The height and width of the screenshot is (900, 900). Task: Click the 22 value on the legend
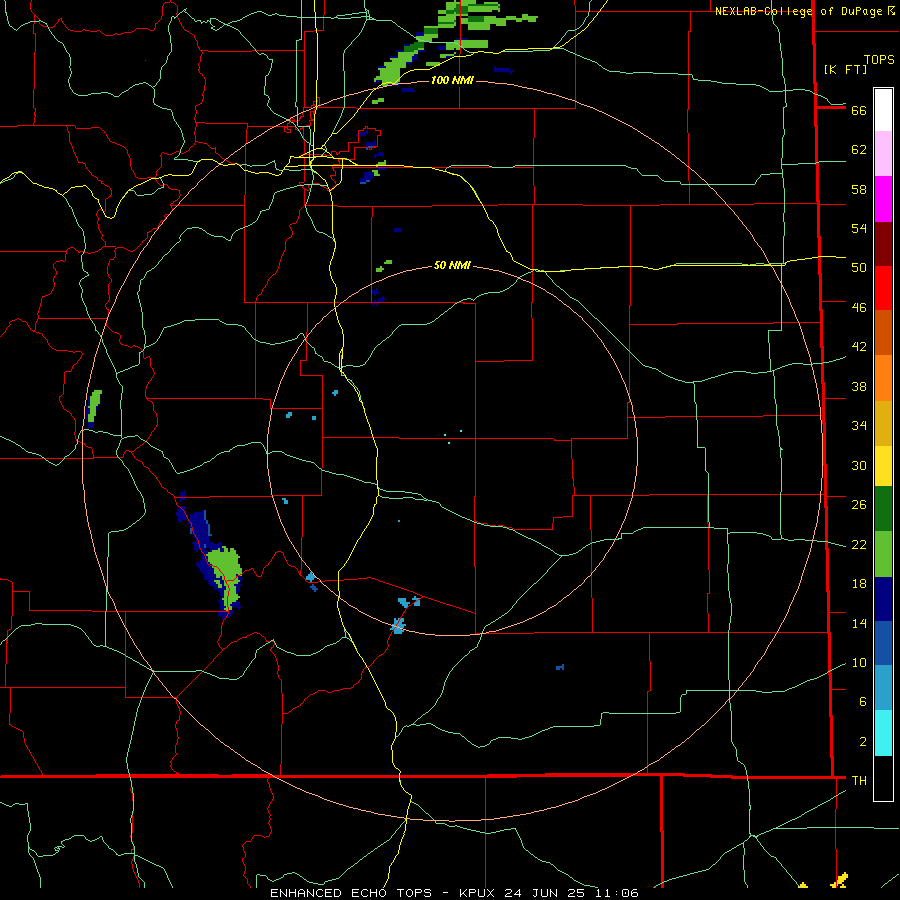pyautogui.click(x=859, y=544)
